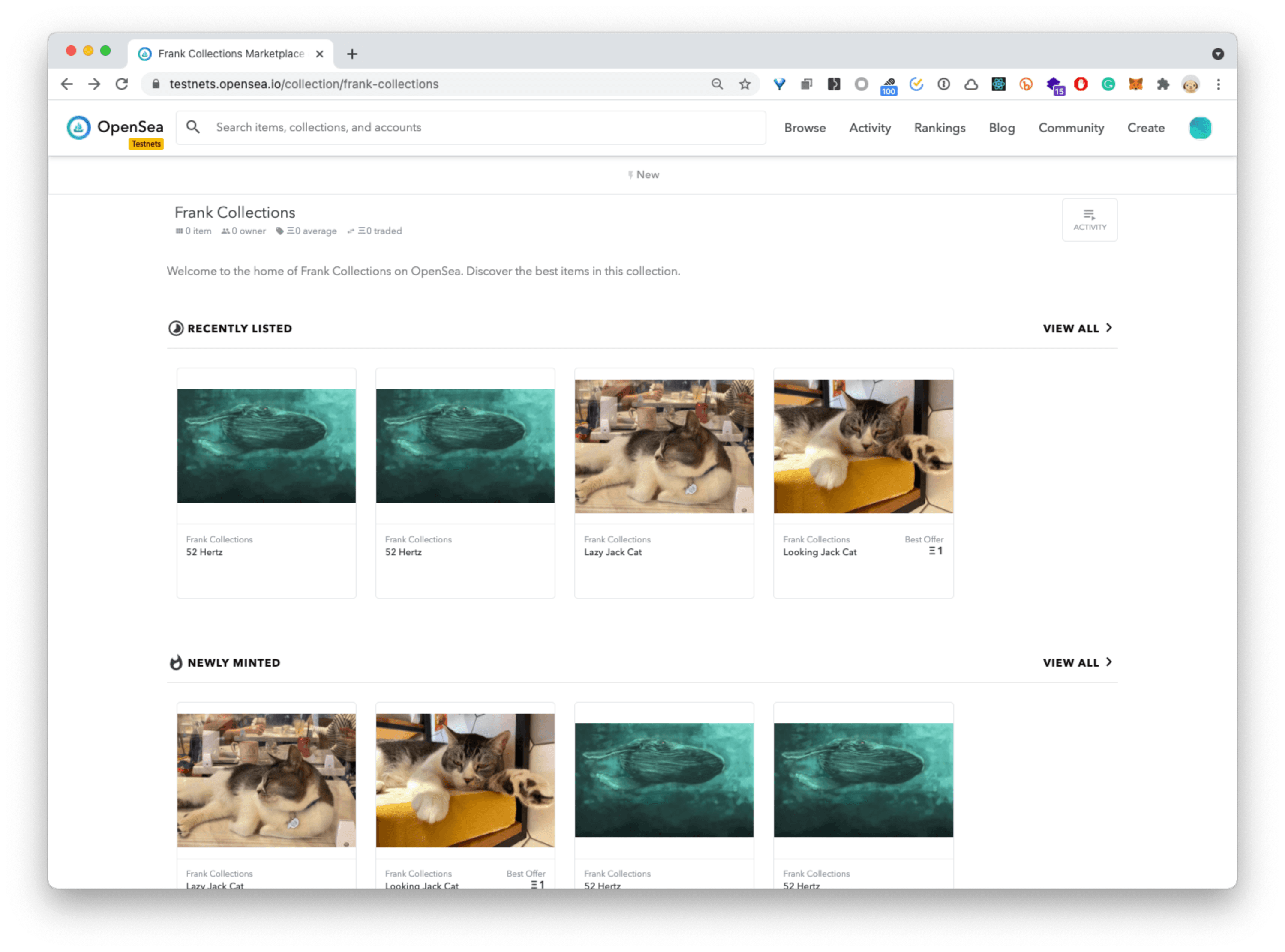Reload the page
This screenshot has height=952, width=1285.
click(122, 84)
